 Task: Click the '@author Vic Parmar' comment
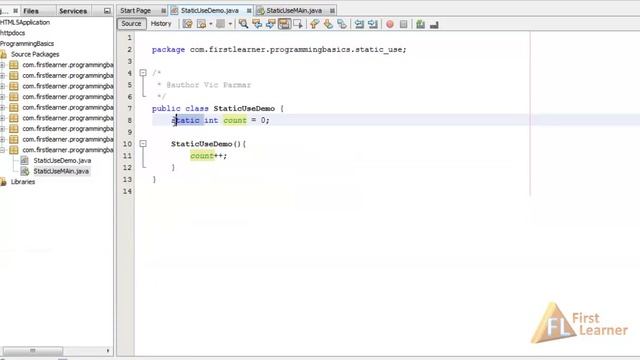pyautogui.click(x=209, y=85)
